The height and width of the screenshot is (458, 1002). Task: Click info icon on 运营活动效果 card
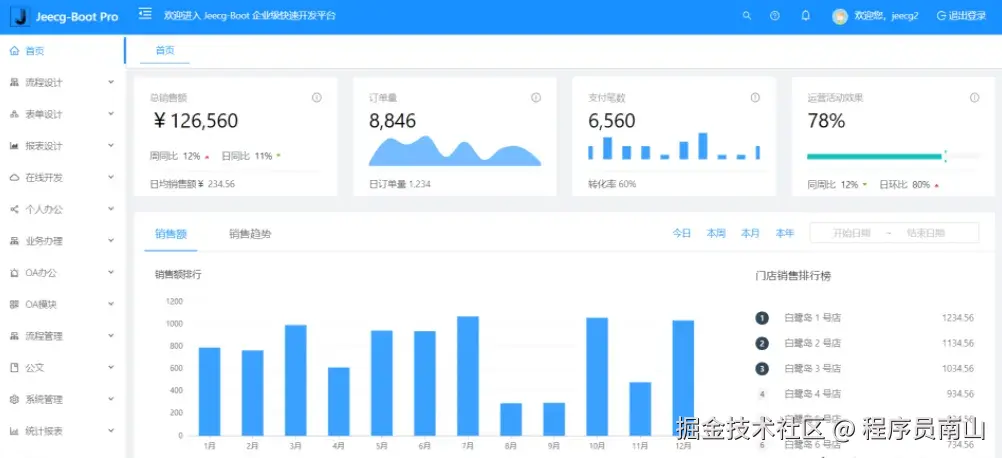[975, 98]
